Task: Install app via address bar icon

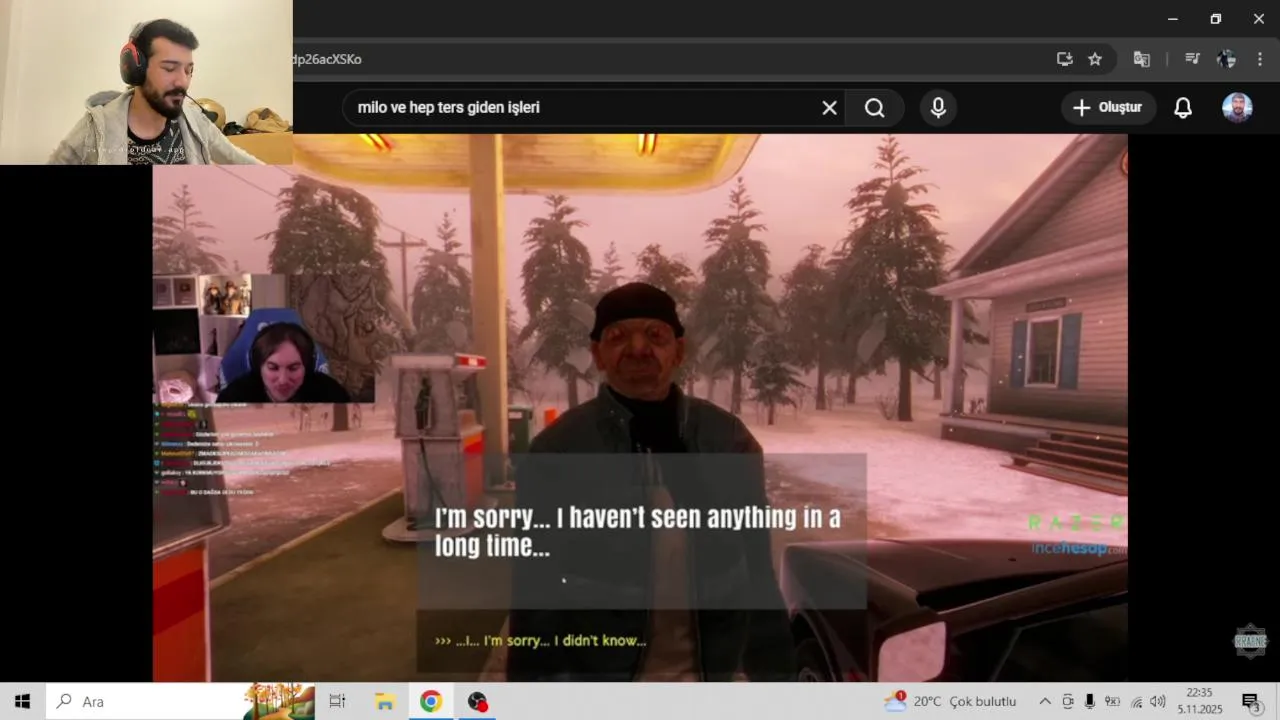Action: coord(1065,59)
